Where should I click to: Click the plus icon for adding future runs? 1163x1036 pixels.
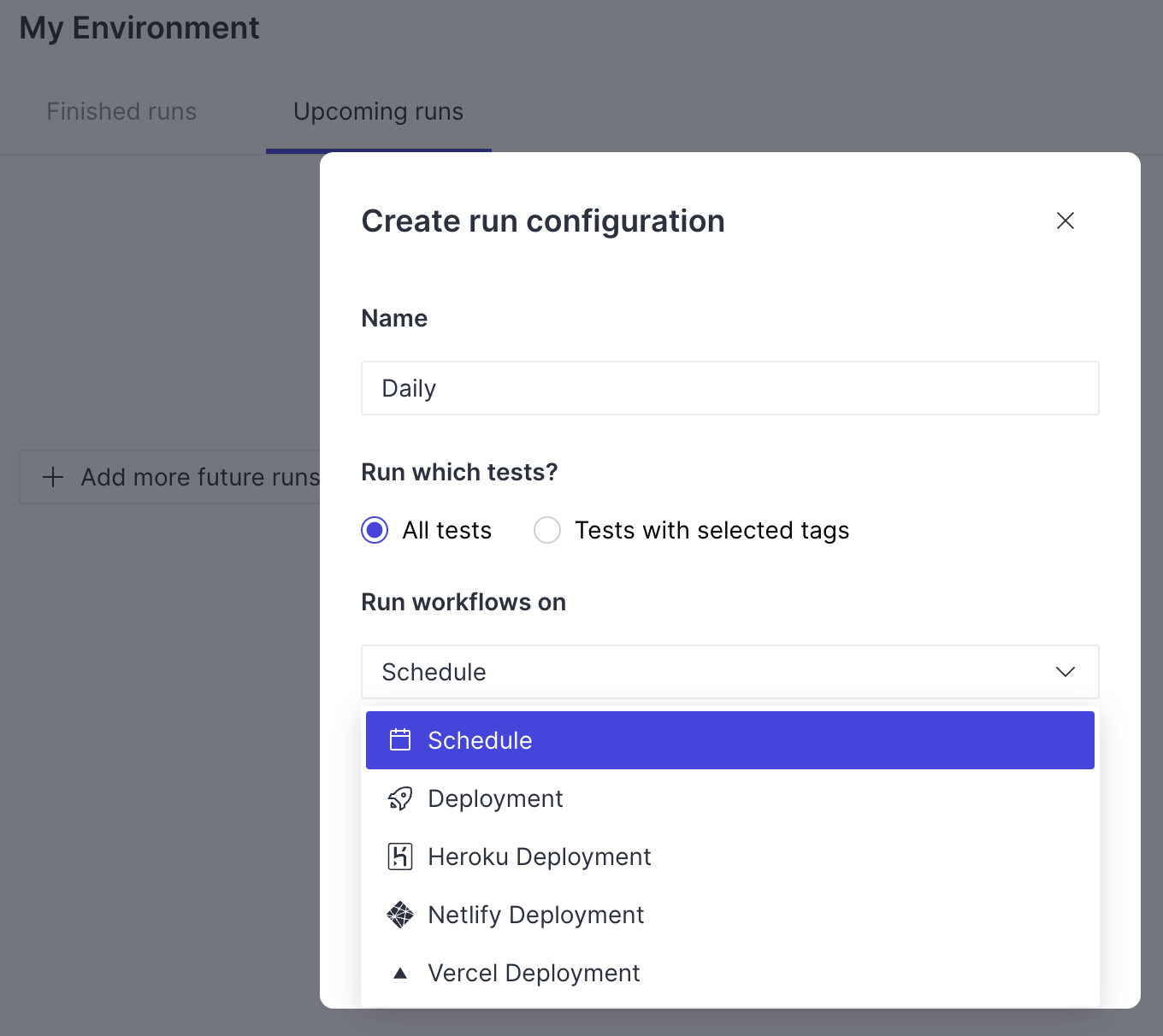pyautogui.click(x=53, y=477)
